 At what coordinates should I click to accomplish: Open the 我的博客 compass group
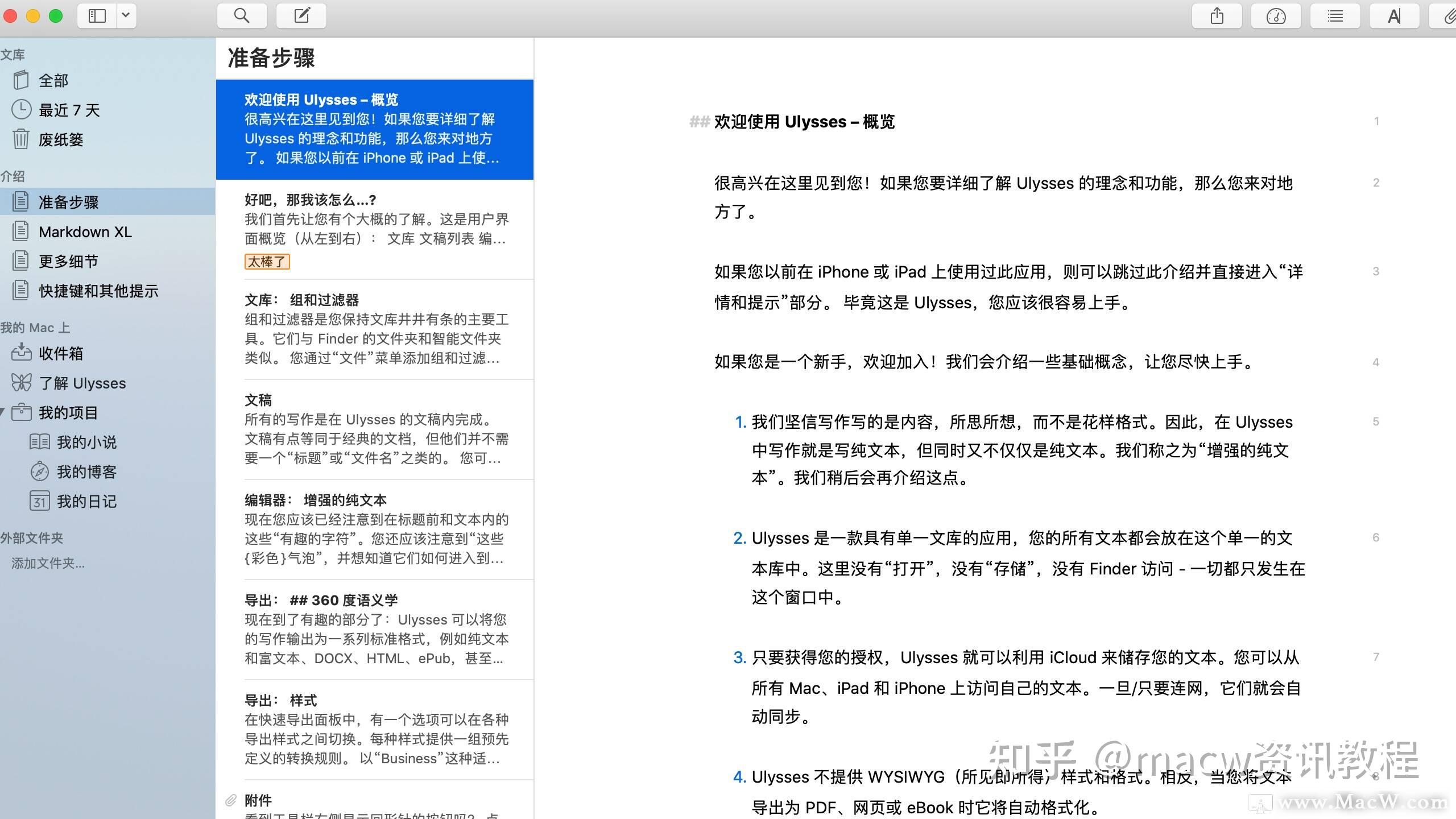(107, 471)
